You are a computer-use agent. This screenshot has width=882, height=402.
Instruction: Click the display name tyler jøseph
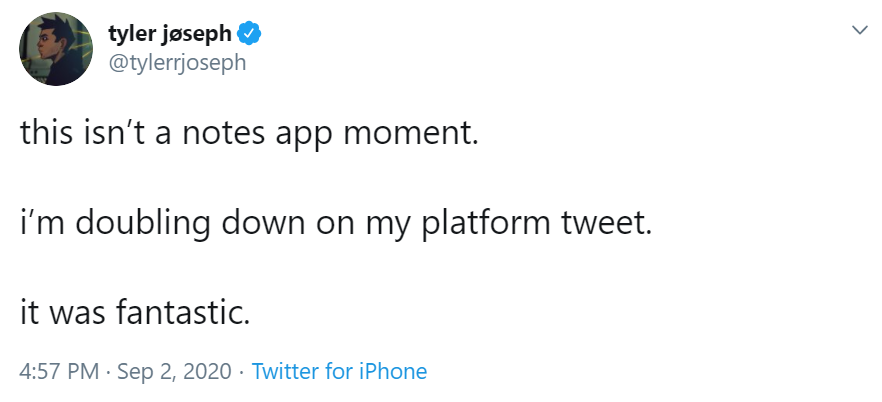(170, 34)
